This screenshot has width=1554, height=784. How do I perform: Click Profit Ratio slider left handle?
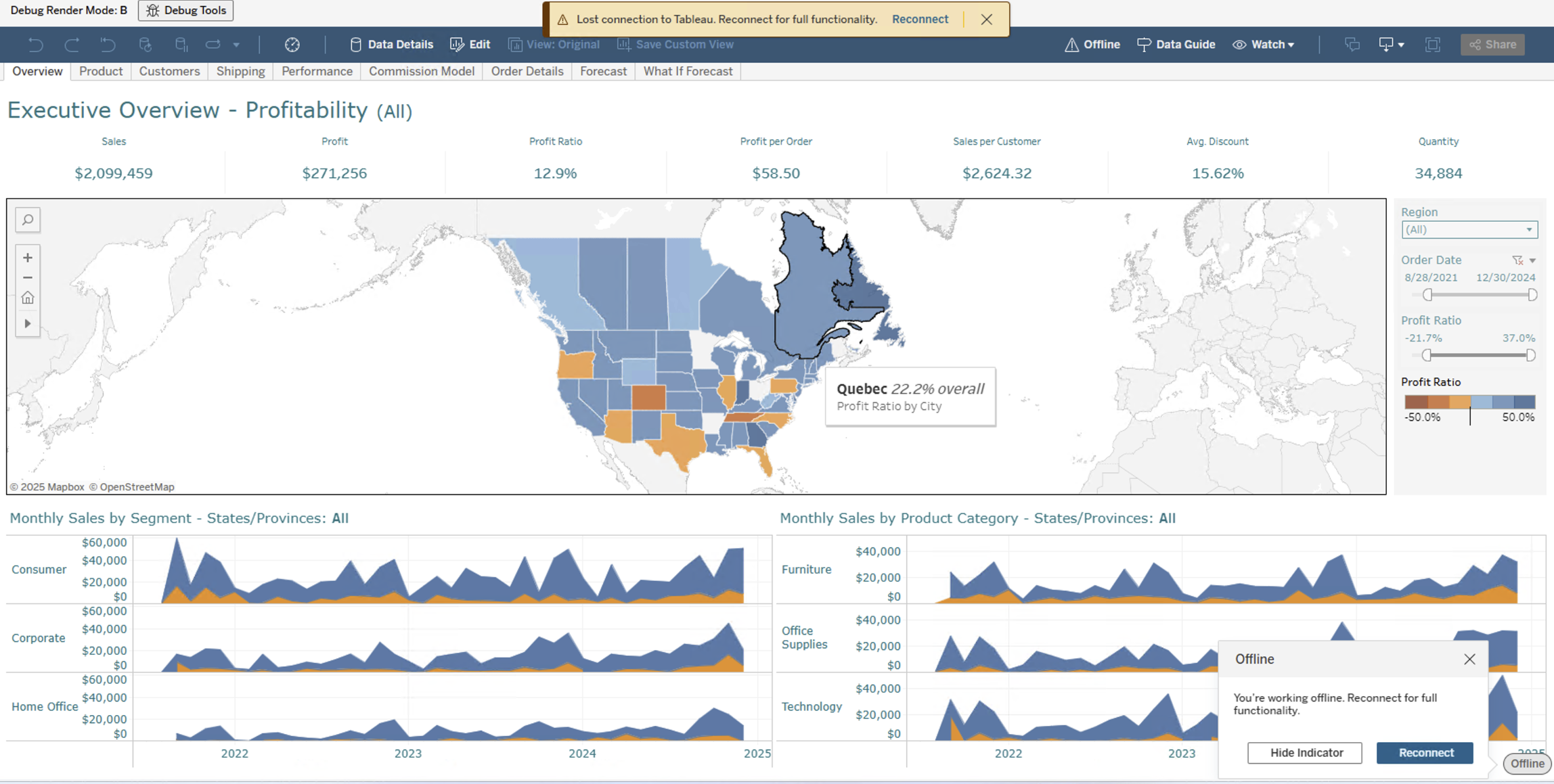tap(1427, 355)
